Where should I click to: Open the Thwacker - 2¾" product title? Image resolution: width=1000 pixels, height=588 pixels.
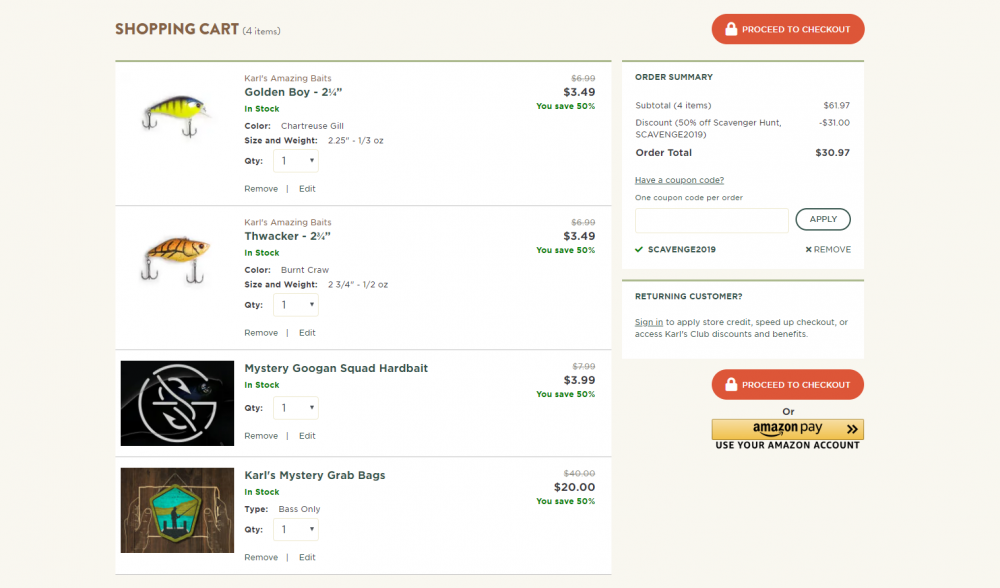pyautogui.click(x=288, y=236)
